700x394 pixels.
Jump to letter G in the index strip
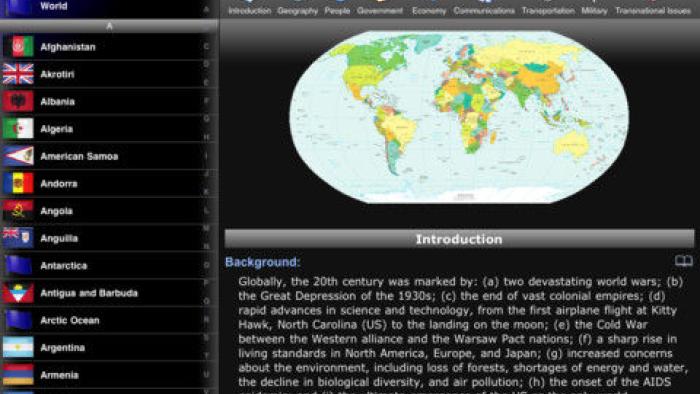[x=206, y=119]
